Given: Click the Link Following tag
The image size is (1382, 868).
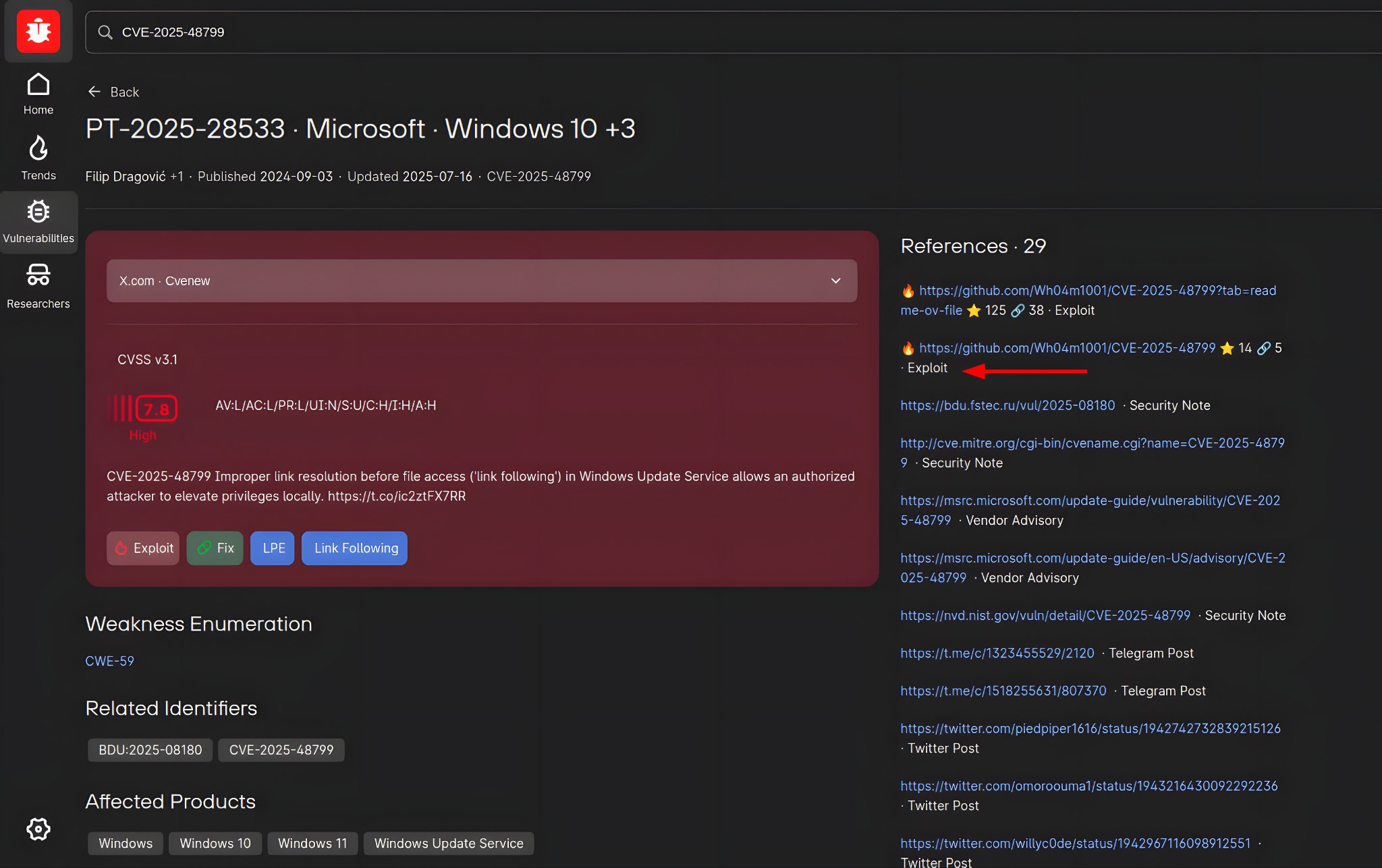Looking at the screenshot, I should tap(355, 548).
